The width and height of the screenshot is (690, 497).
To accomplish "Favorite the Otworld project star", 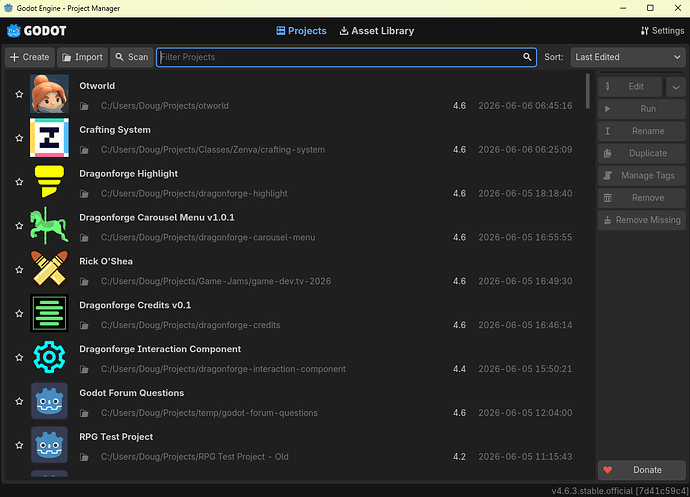I will [19, 94].
